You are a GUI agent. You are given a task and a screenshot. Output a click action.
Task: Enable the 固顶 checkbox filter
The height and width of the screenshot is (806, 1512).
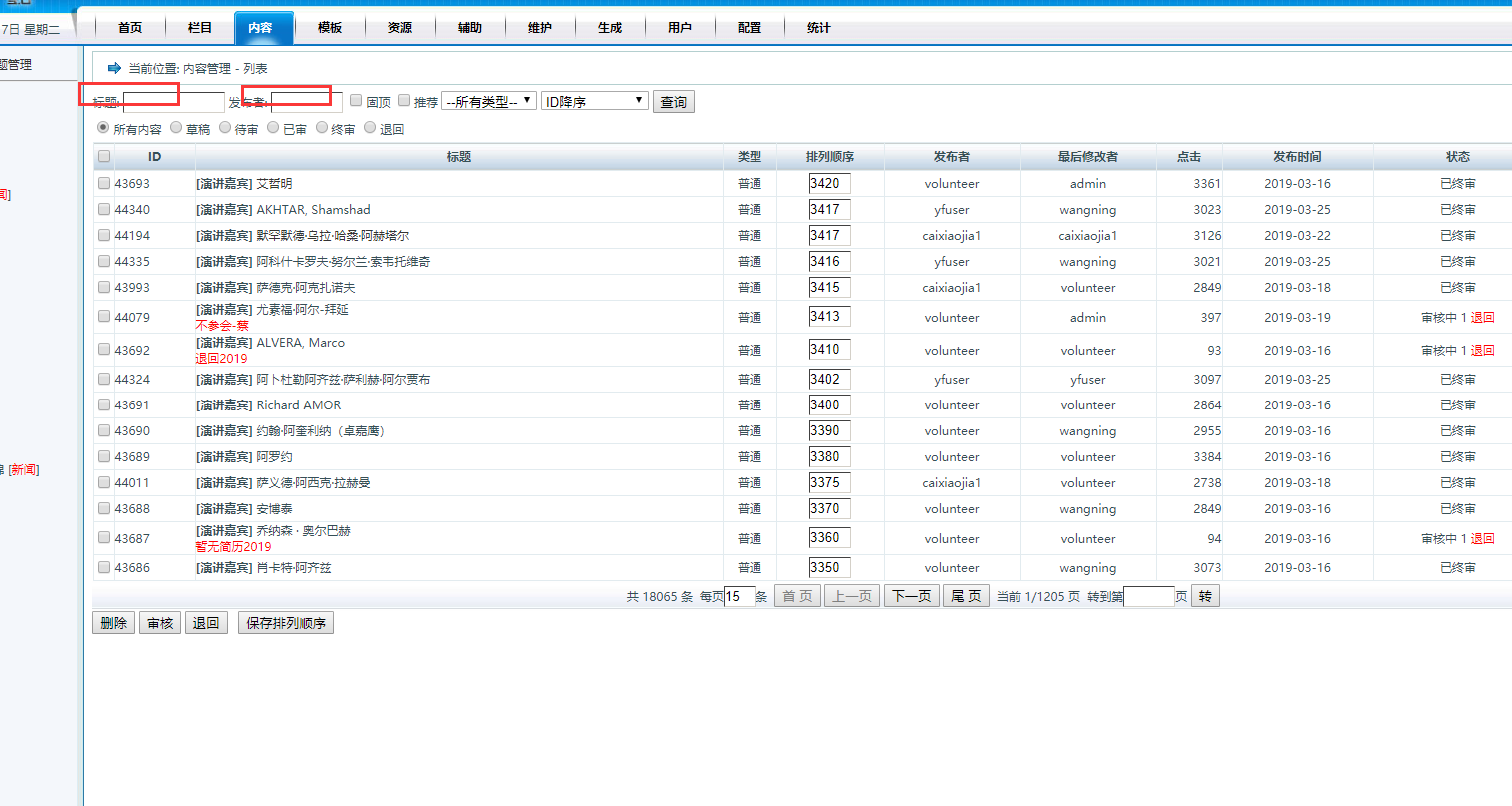pyautogui.click(x=356, y=101)
